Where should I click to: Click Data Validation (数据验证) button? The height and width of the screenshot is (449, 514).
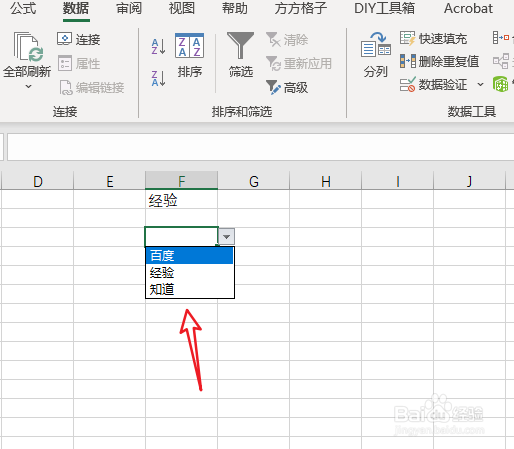(433, 84)
